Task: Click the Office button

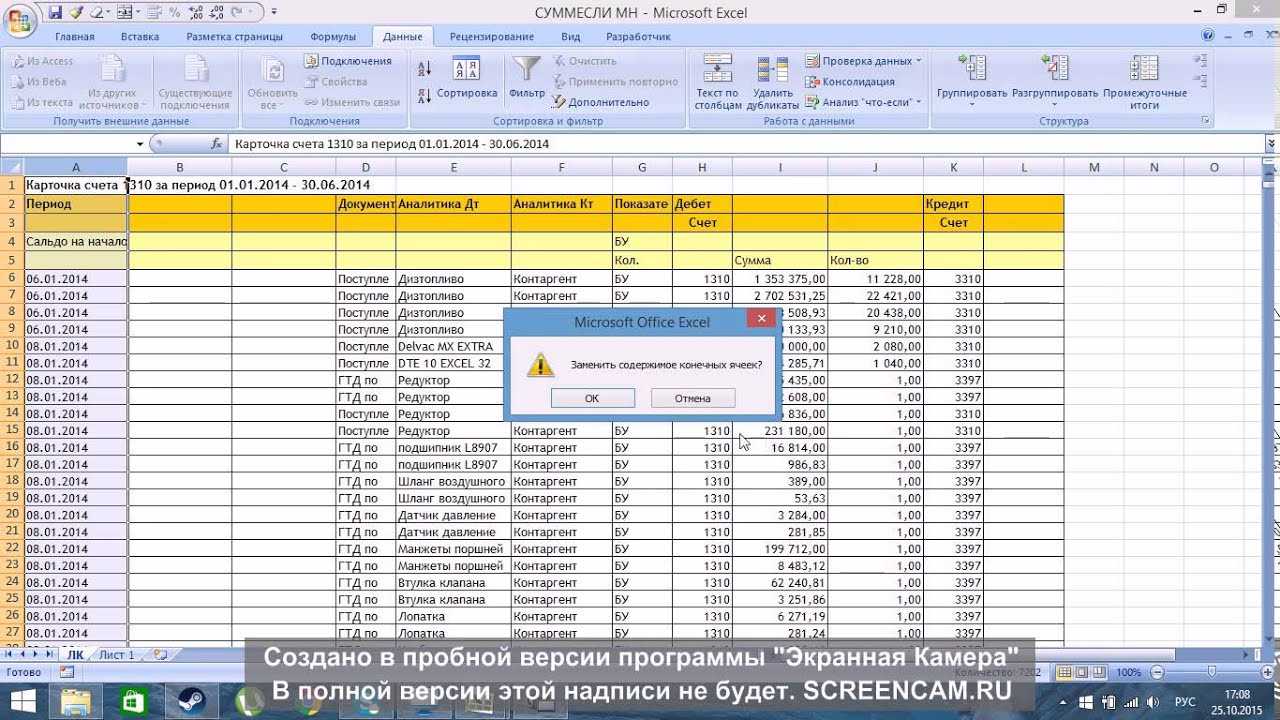Action: click(19, 20)
